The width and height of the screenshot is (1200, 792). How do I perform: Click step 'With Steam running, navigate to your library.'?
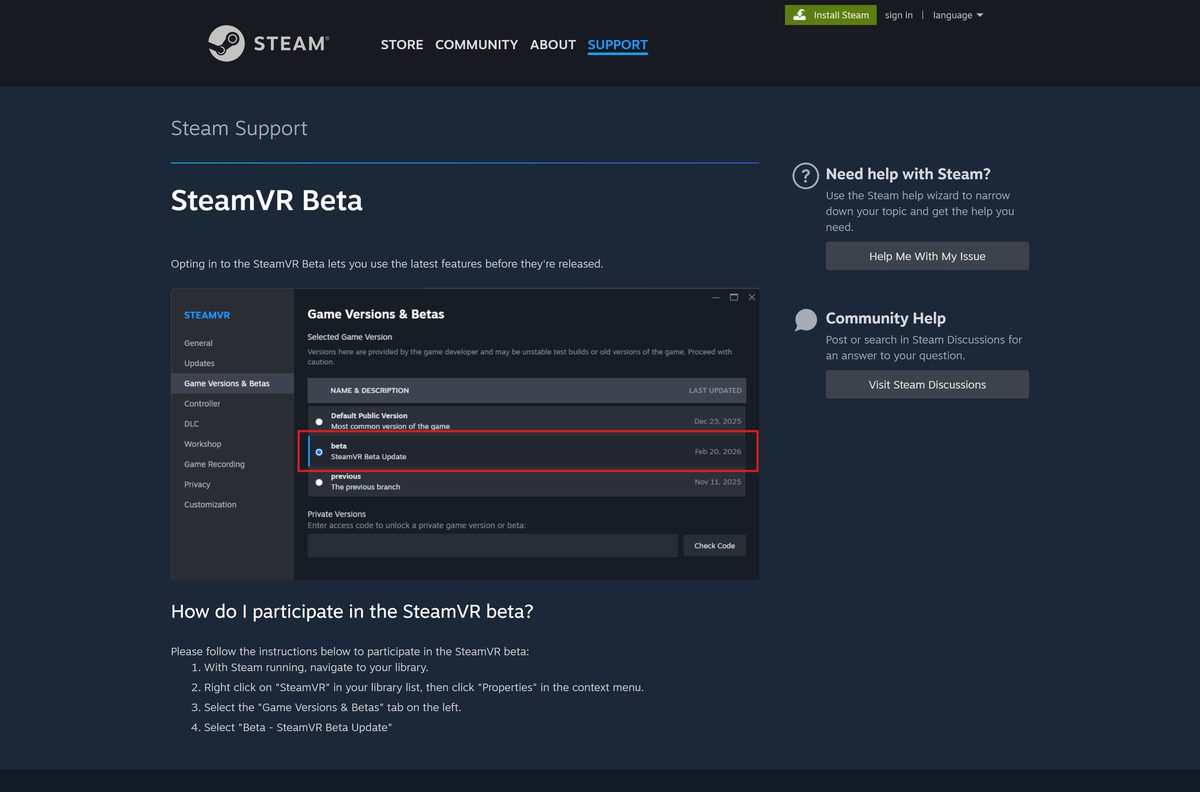pyautogui.click(x=316, y=667)
